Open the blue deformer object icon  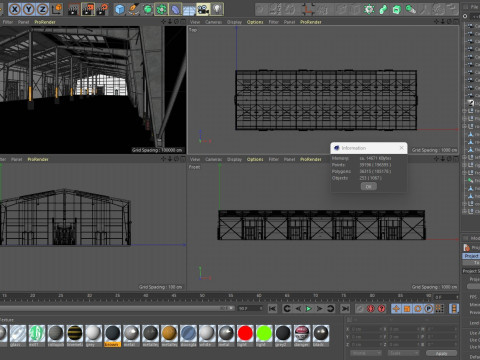[175, 9]
